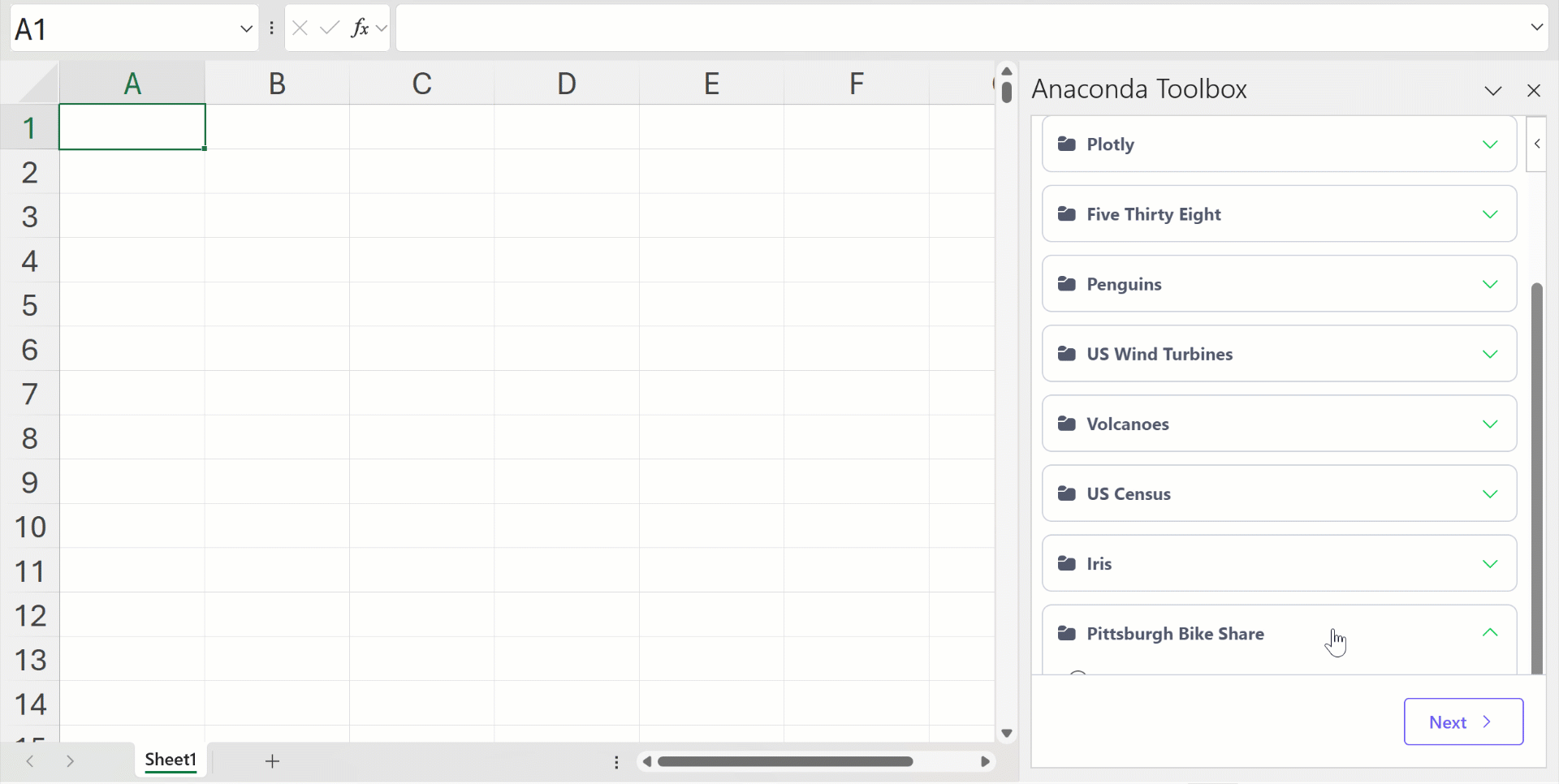This screenshot has width=1559, height=784.
Task: Open the Name Box dropdown arrow
Action: [246, 28]
